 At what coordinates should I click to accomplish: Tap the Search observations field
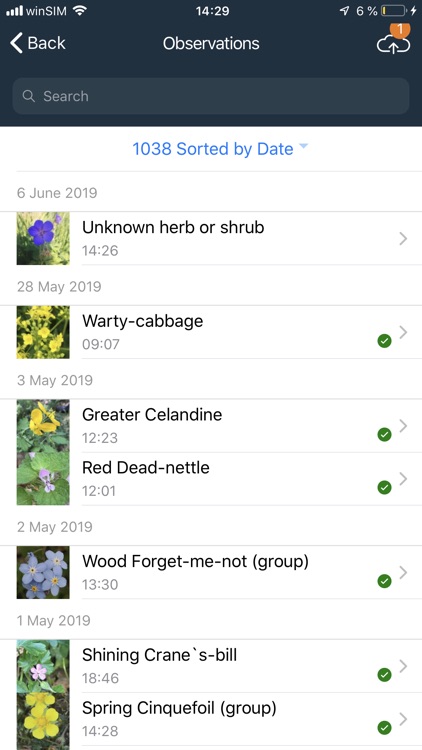tap(211, 96)
